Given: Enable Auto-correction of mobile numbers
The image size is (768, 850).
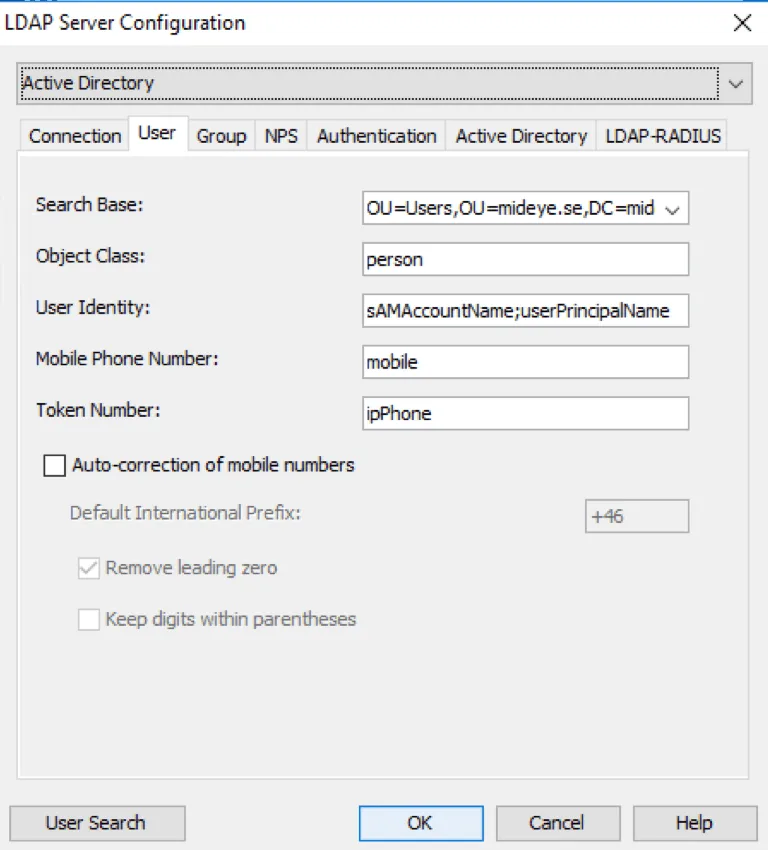Looking at the screenshot, I should pyautogui.click(x=55, y=465).
